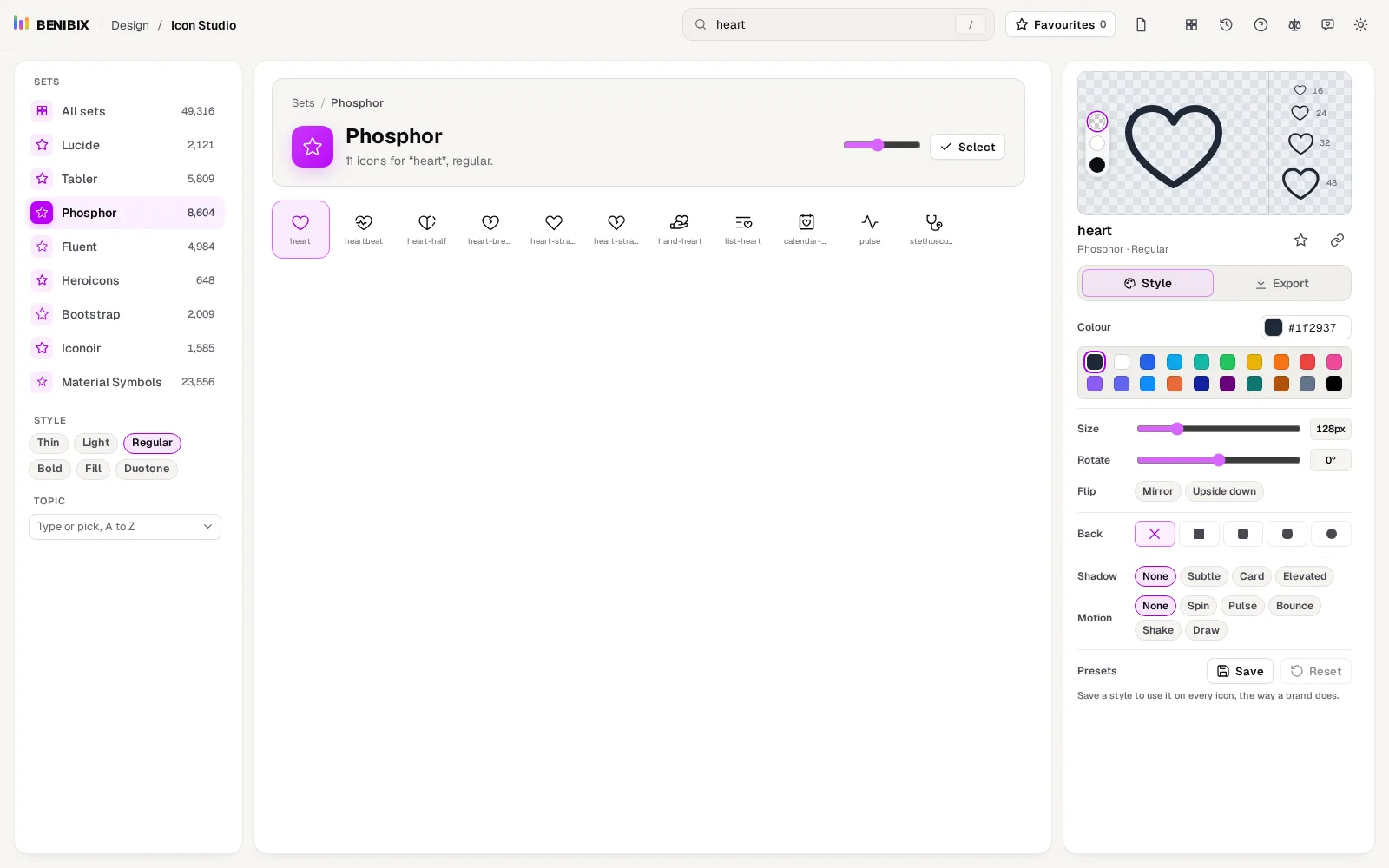Open the feedback chat-heart icon
The height and width of the screenshot is (868, 1389).
pos(1327,24)
